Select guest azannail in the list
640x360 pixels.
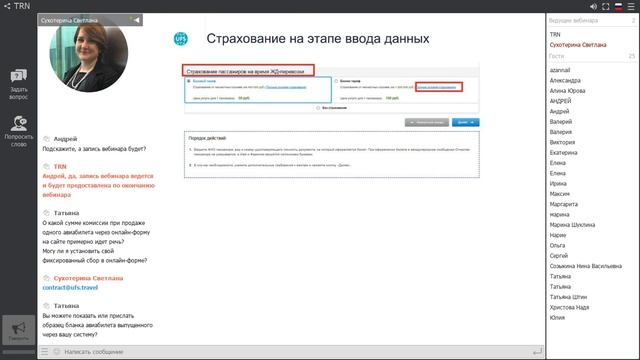(560, 70)
